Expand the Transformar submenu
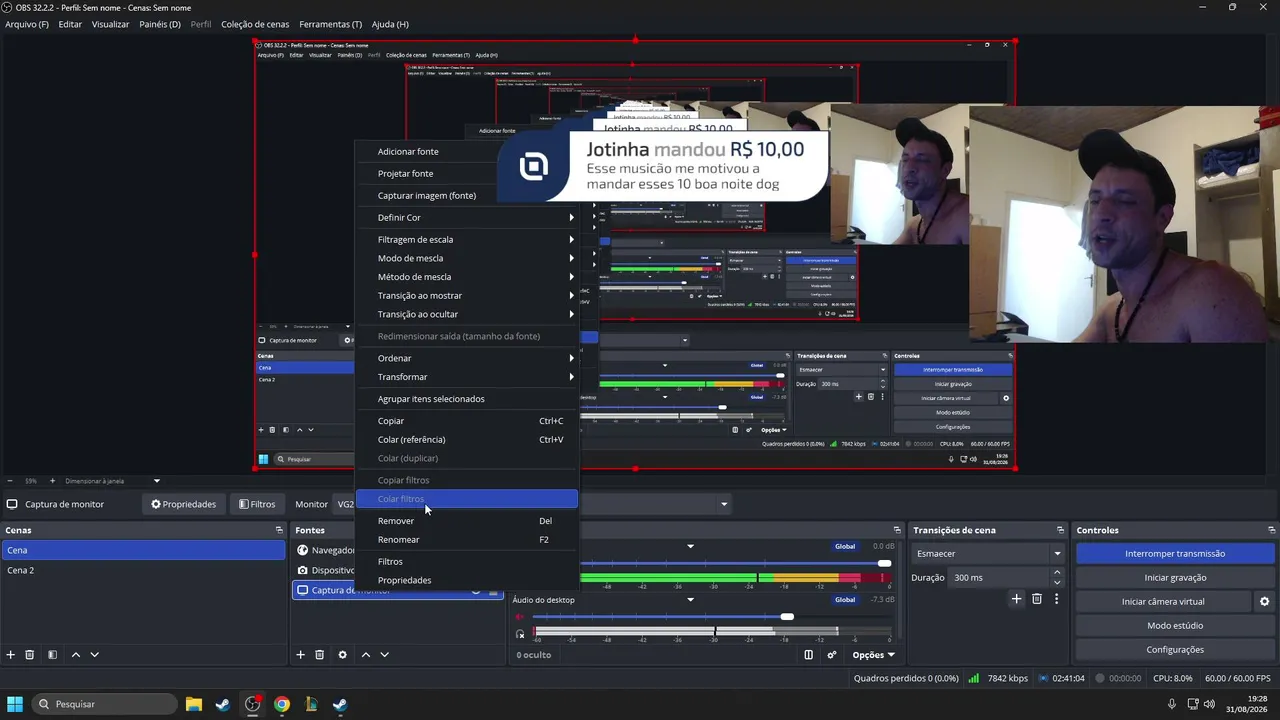1280x720 pixels. click(x=467, y=377)
